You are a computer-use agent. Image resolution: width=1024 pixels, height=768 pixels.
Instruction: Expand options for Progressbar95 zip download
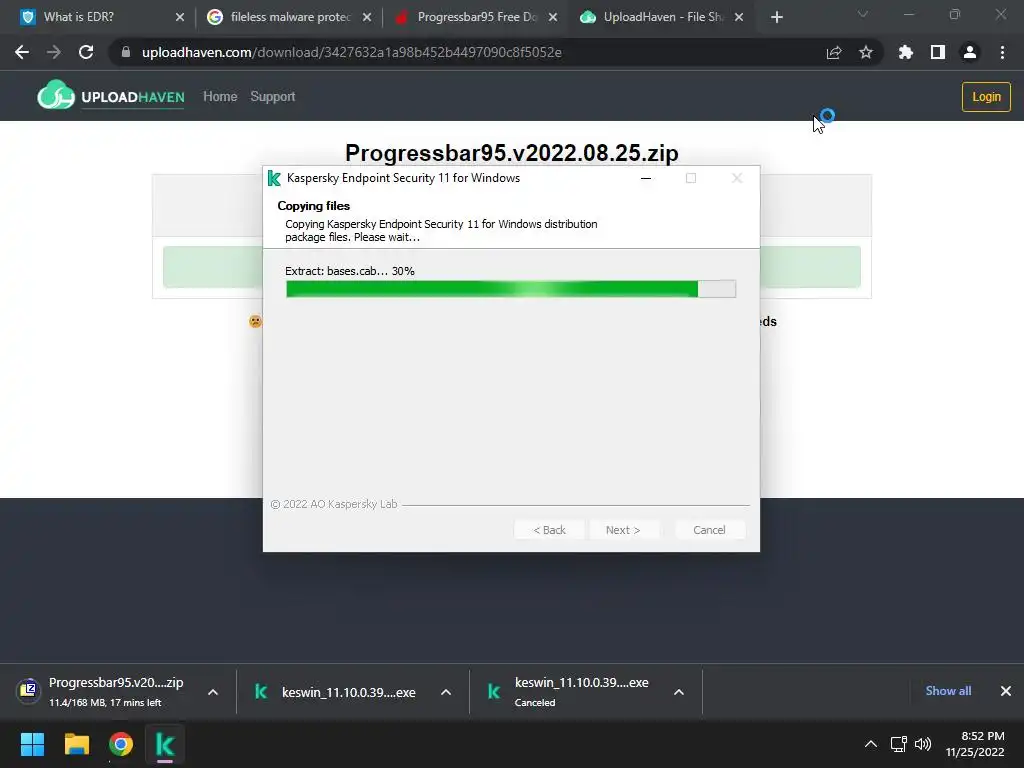click(213, 692)
